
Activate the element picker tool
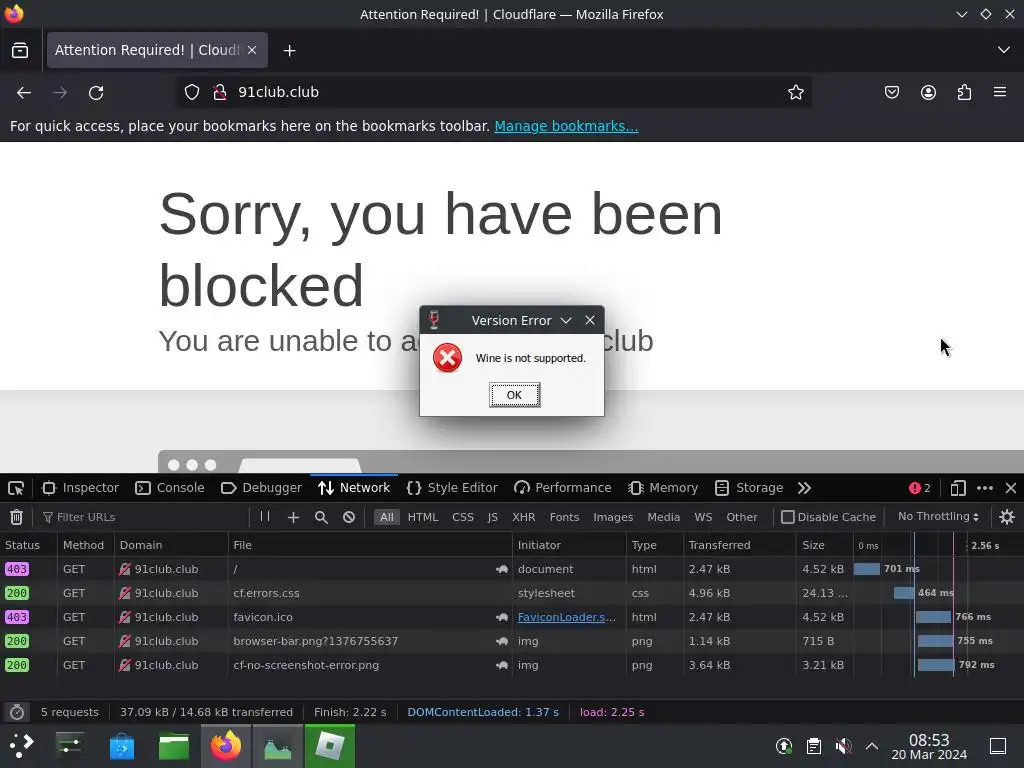[16, 488]
